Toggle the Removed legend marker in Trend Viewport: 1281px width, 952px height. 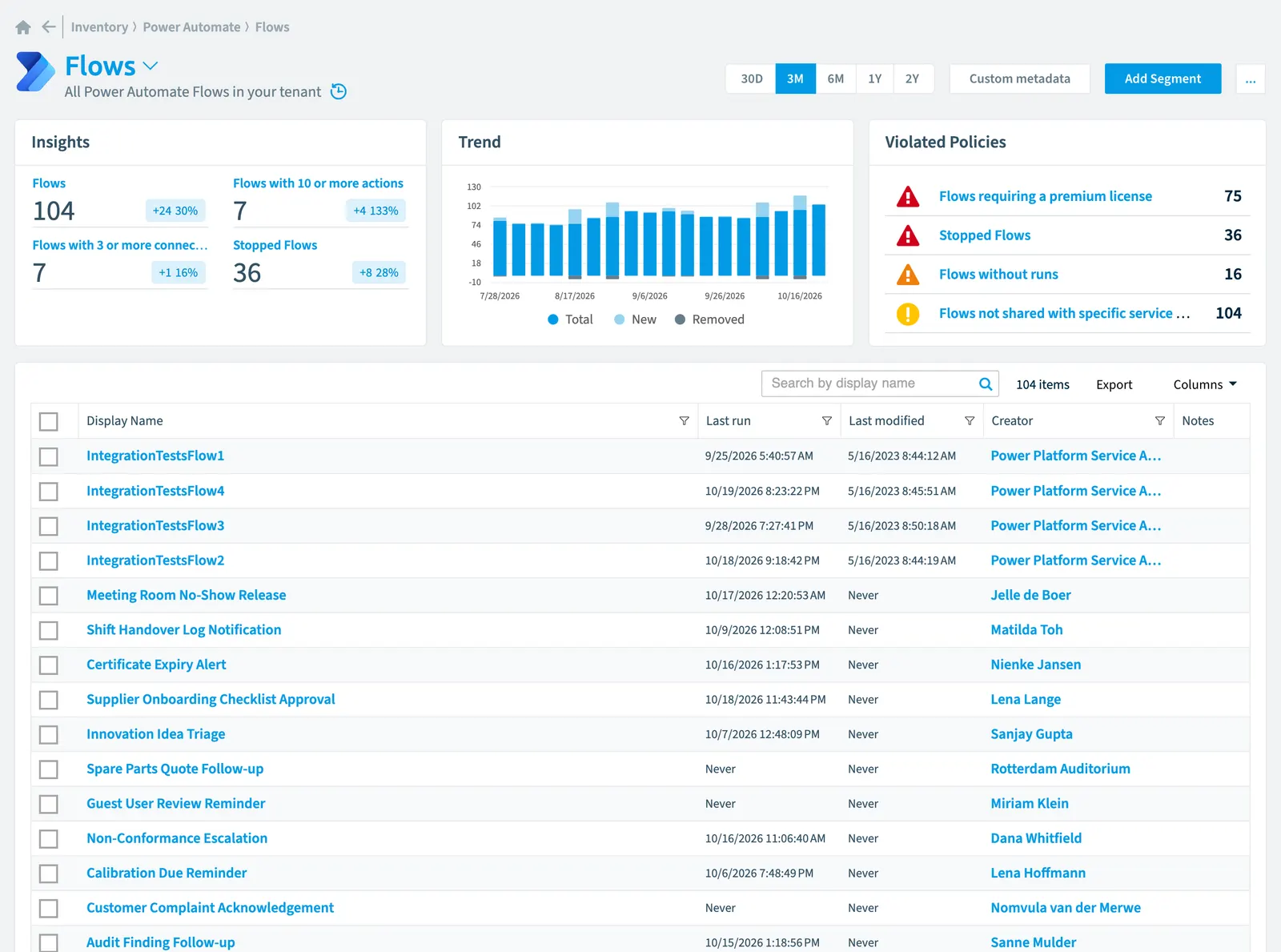pos(681,319)
